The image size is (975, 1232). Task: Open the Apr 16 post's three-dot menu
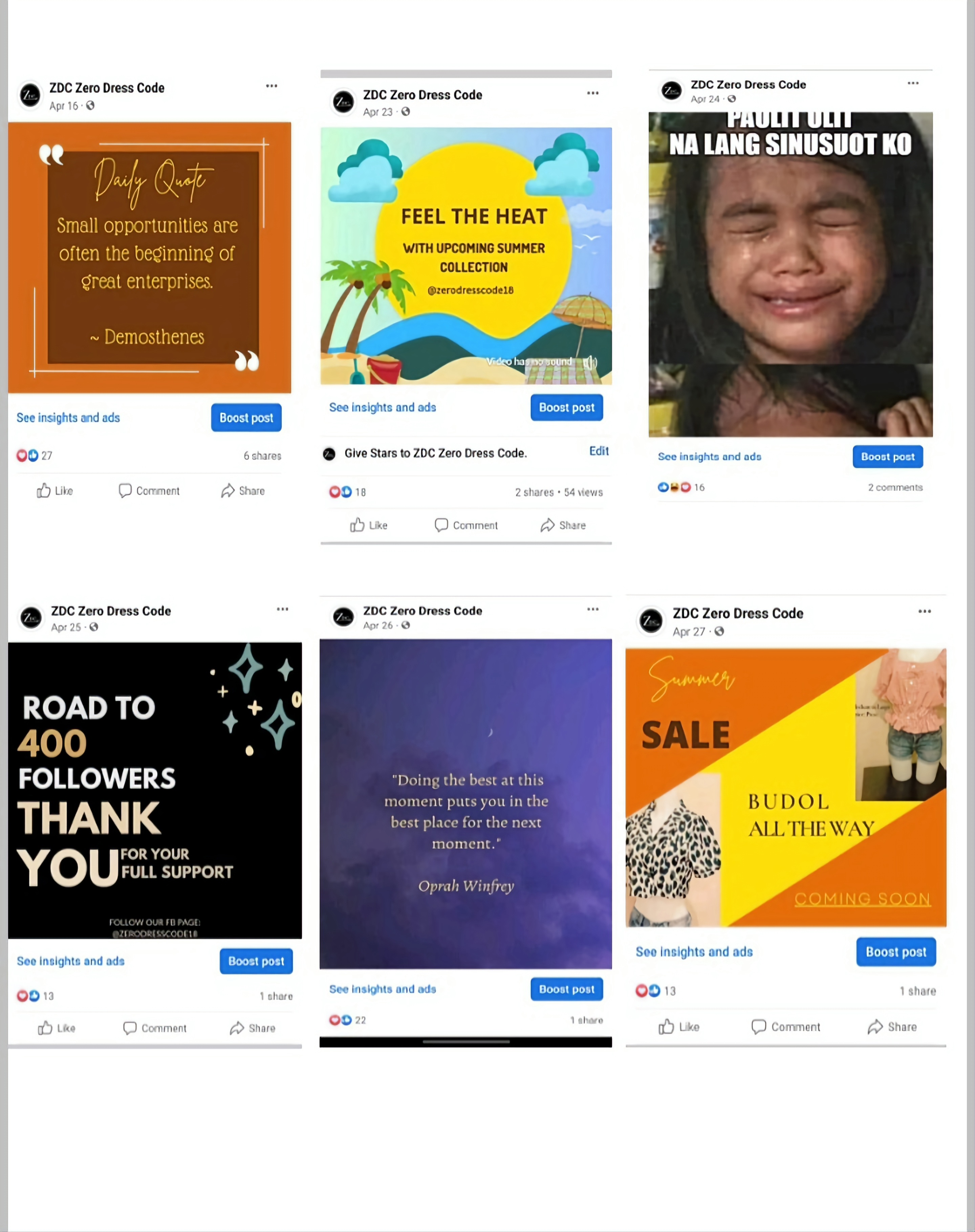(x=272, y=86)
